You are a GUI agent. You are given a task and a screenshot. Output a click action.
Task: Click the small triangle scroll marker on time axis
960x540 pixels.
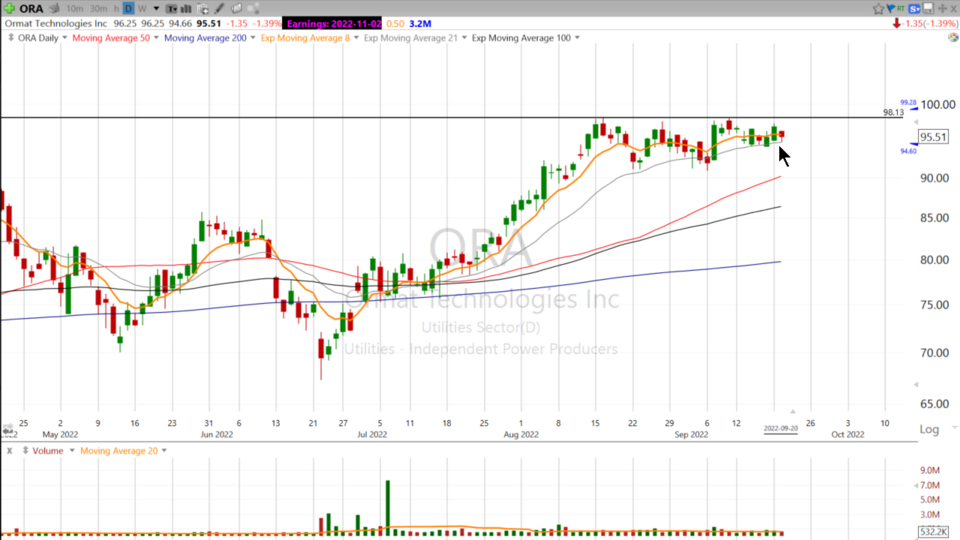tap(792, 411)
